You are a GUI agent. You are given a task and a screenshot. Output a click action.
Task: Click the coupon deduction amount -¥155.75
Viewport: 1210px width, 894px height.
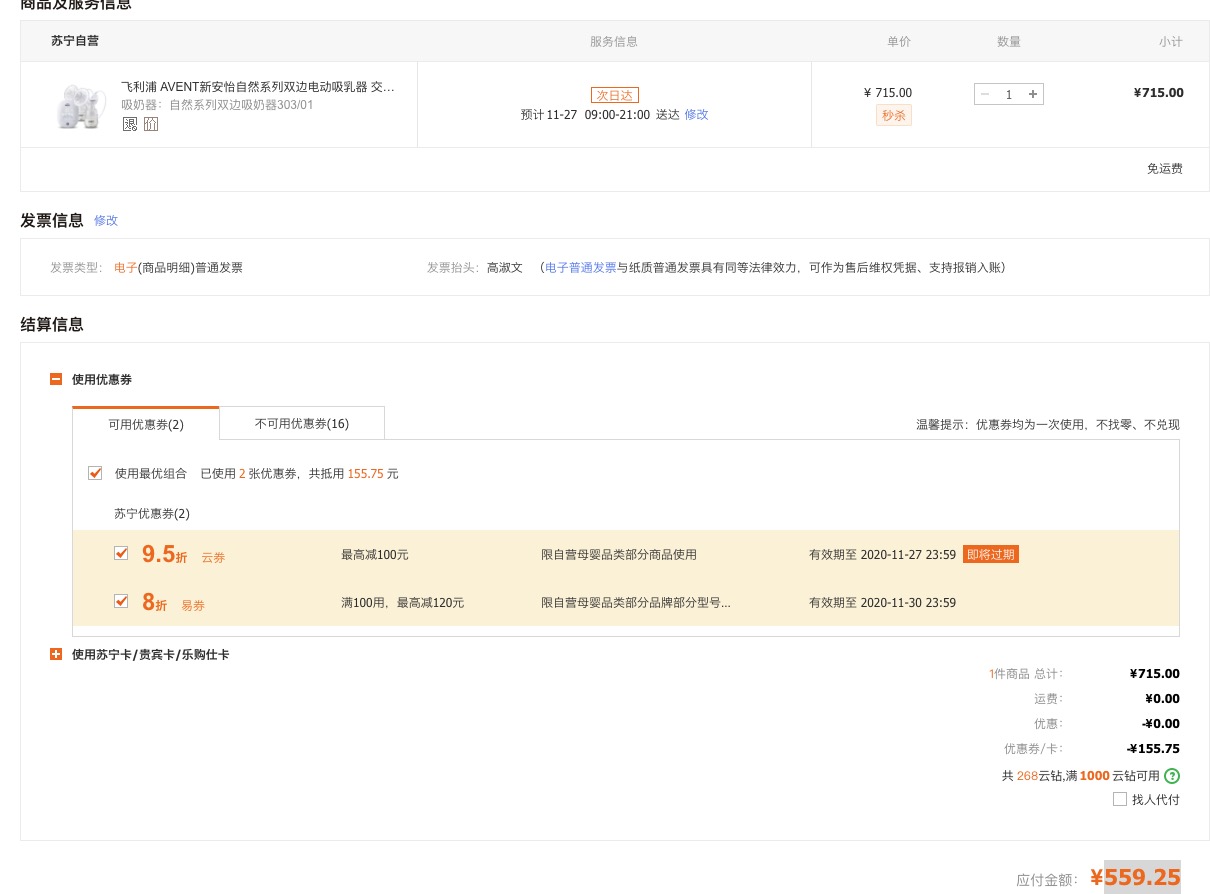coord(1153,749)
